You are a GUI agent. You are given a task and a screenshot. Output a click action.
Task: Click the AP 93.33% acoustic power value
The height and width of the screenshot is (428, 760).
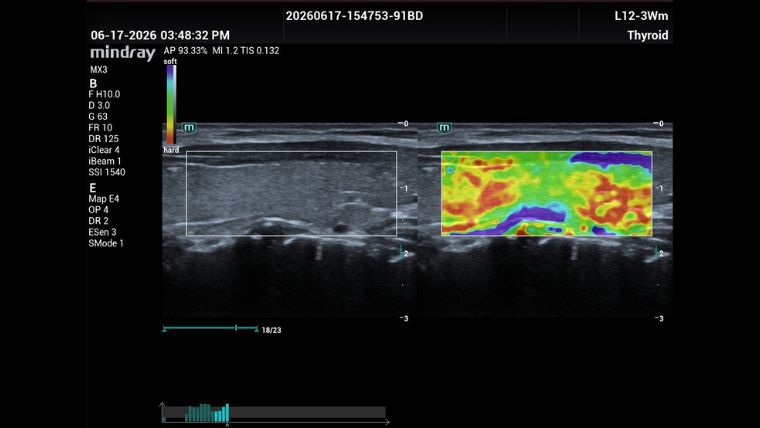[185, 50]
